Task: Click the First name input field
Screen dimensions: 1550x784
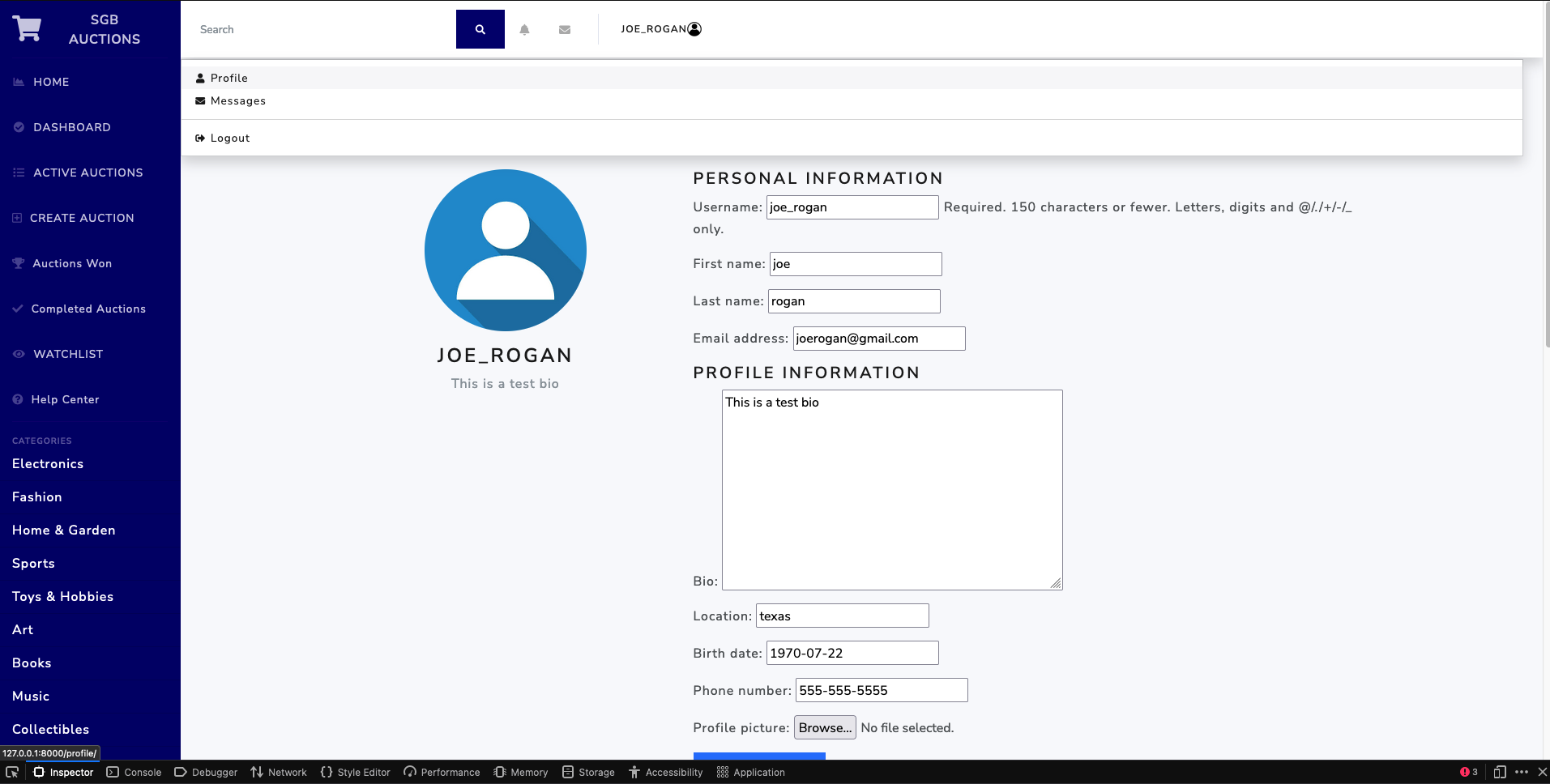Action: 856,264
